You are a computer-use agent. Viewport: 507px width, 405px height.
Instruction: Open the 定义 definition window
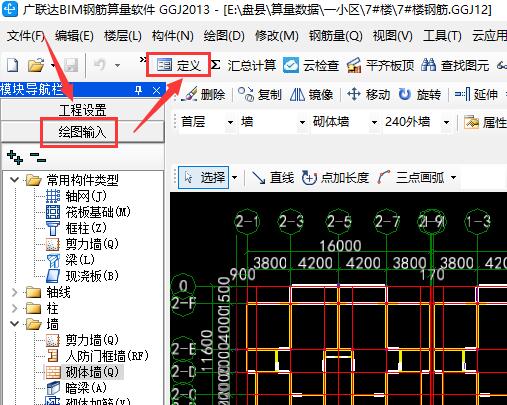(x=179, y=65)
